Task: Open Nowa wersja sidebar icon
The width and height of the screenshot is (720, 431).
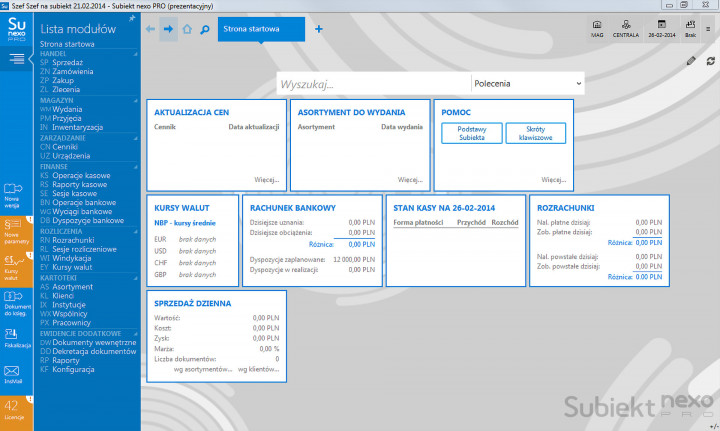Action: pos(16,192)
